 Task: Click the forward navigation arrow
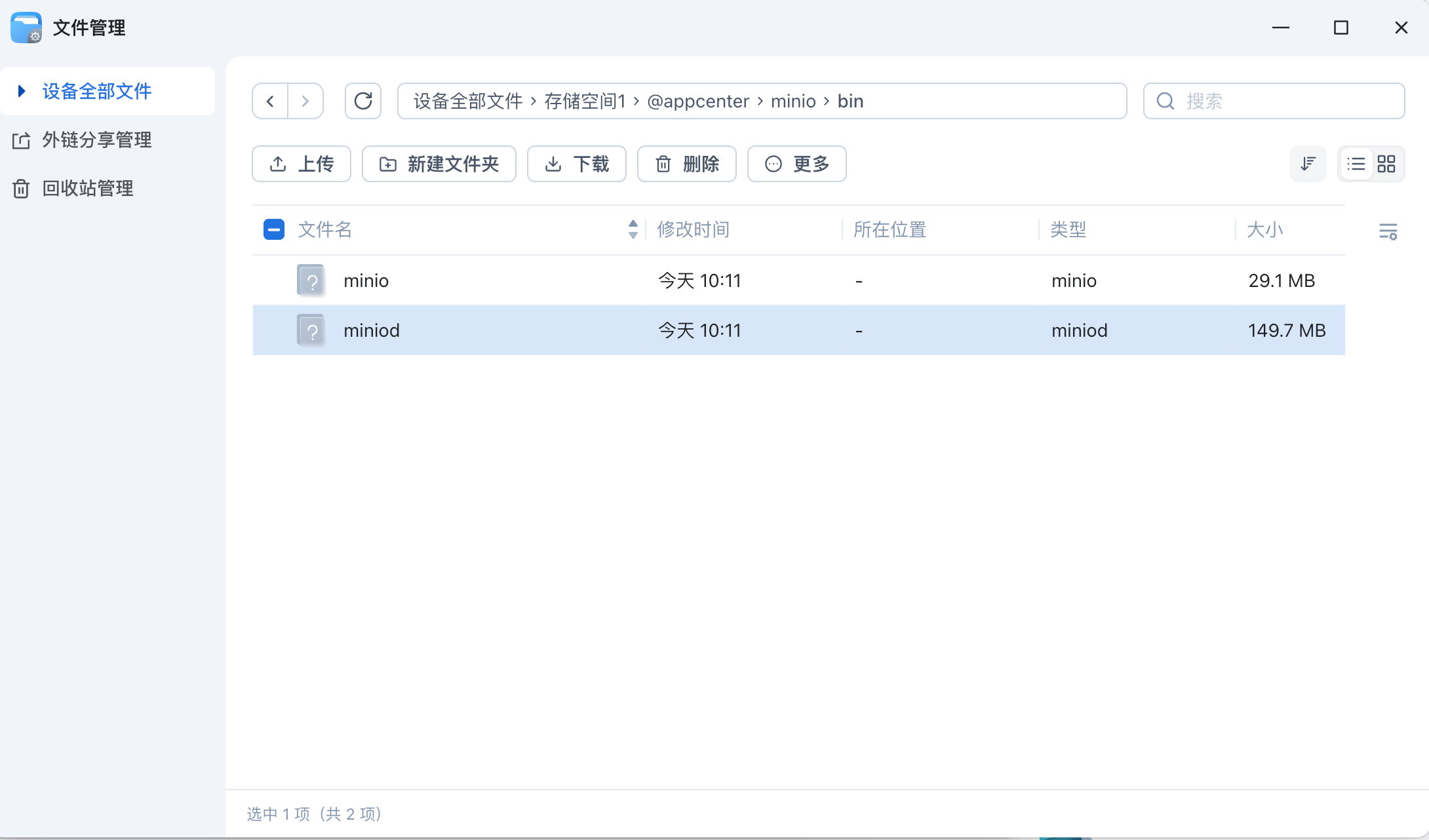305,101
